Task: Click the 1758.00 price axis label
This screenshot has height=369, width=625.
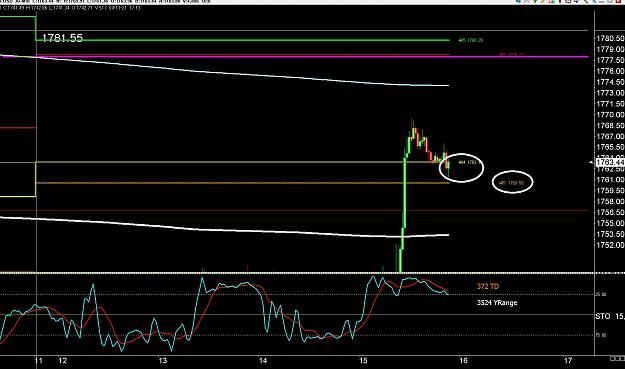Action: click(x=610, y=201)
